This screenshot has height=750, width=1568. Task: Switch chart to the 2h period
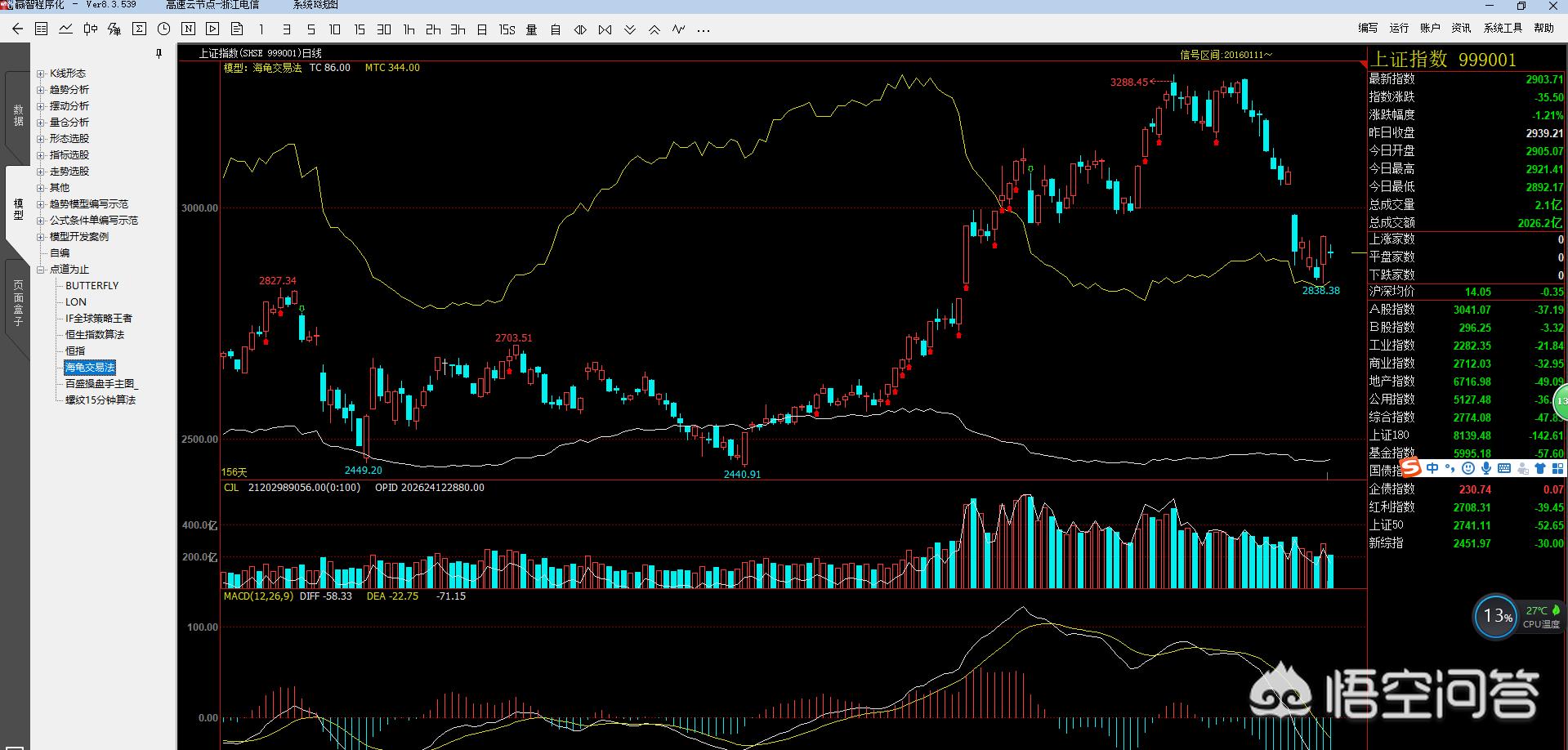coord(433,29)
